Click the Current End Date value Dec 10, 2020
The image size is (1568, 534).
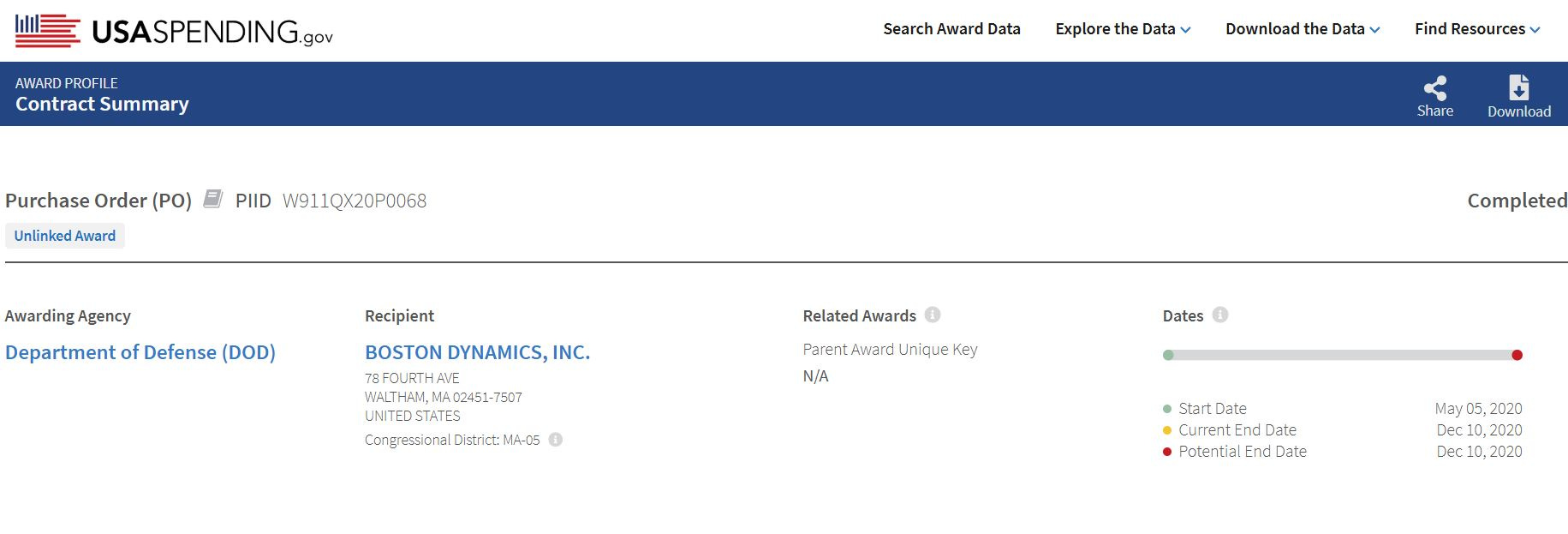click(x=1480, y=430)
